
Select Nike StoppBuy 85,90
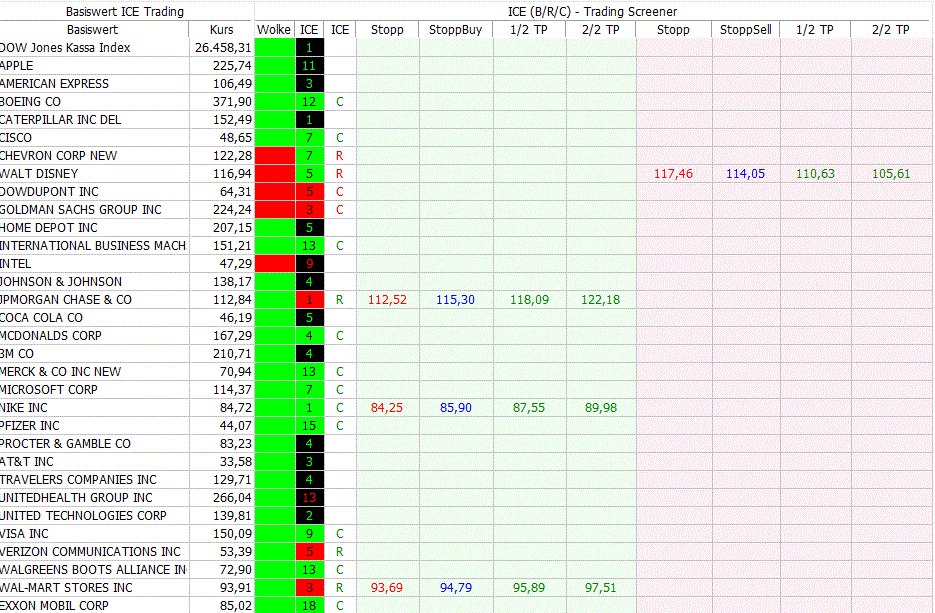tap(456, 408)
